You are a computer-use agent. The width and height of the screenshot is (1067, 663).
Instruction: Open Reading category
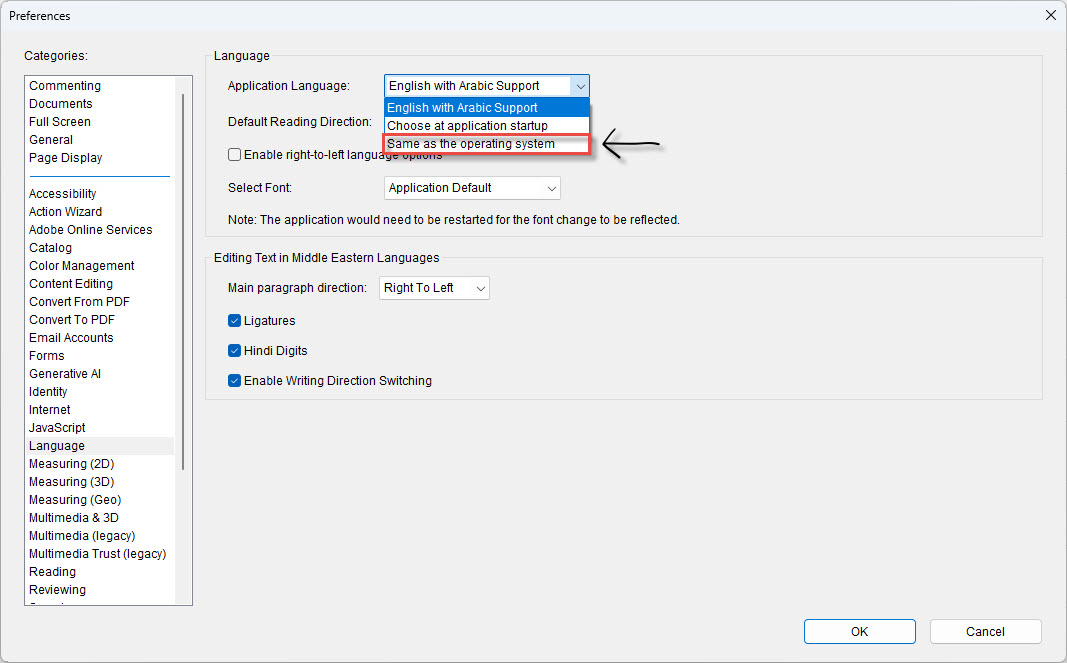(52, 572)
